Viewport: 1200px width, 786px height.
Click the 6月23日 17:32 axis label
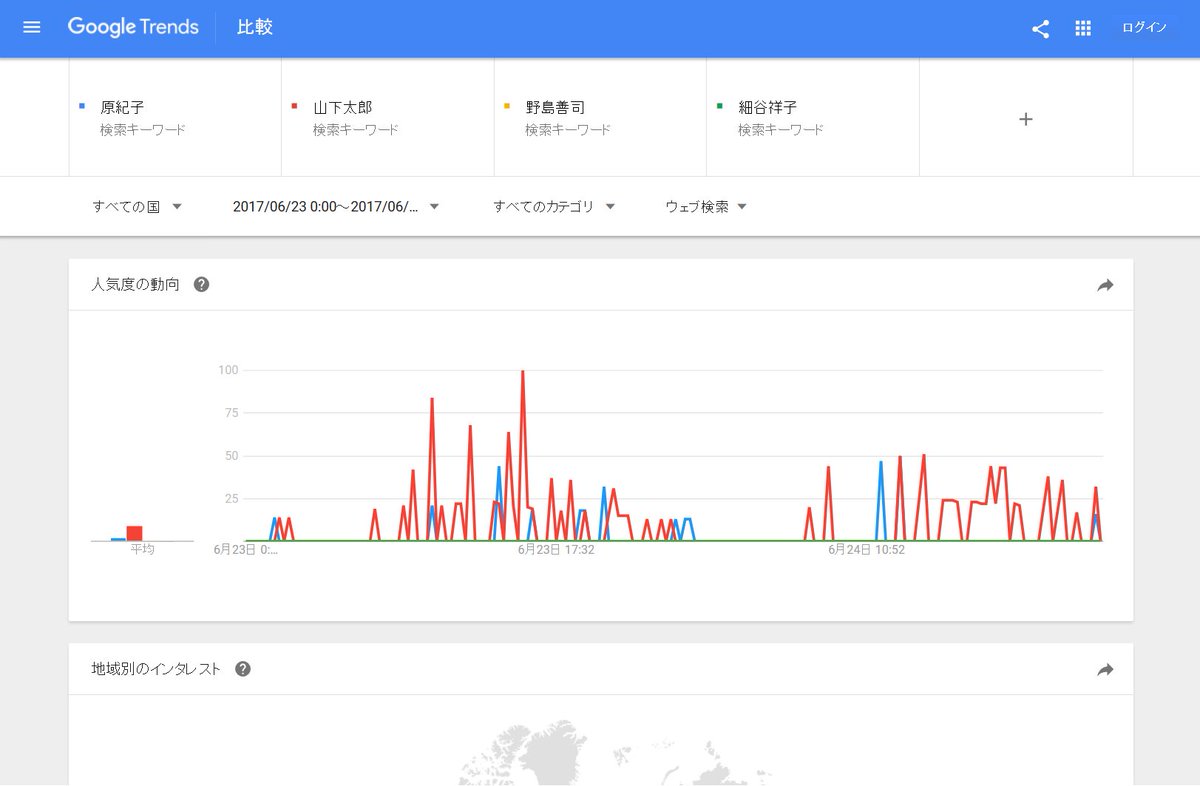[556, 550]
